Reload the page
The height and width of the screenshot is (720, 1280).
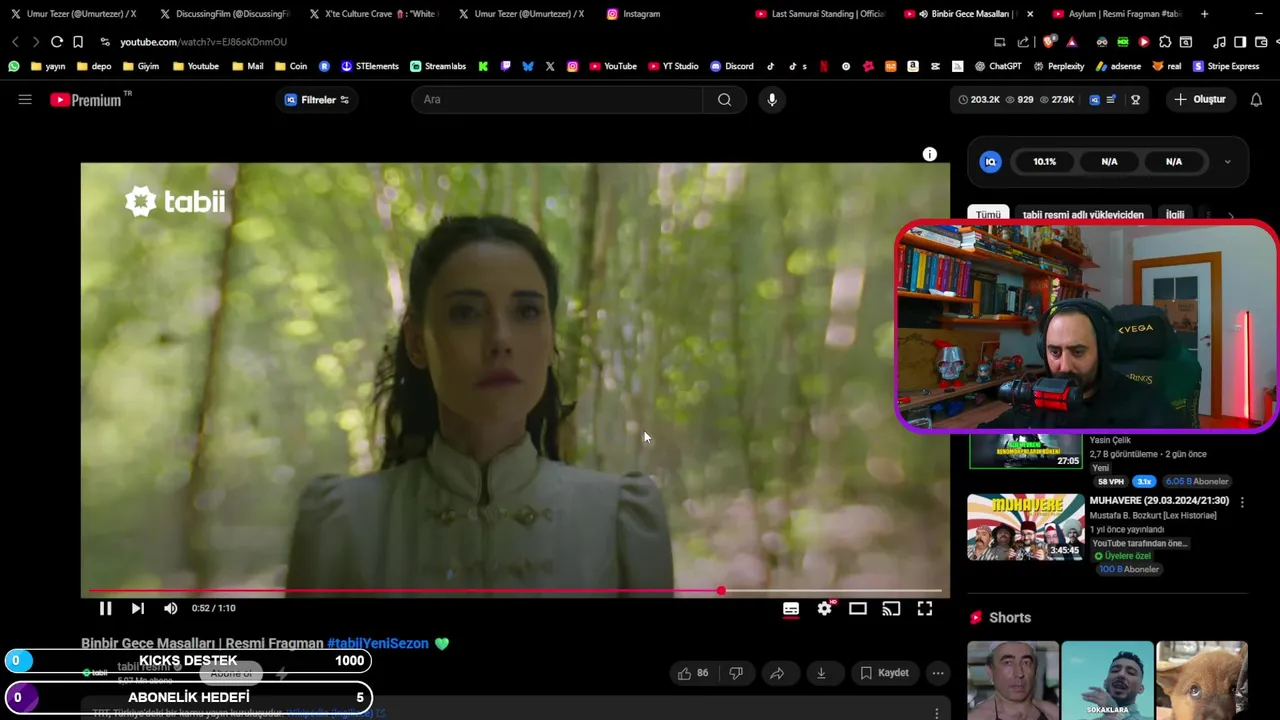pyautogui.click(x=57, y=42)
